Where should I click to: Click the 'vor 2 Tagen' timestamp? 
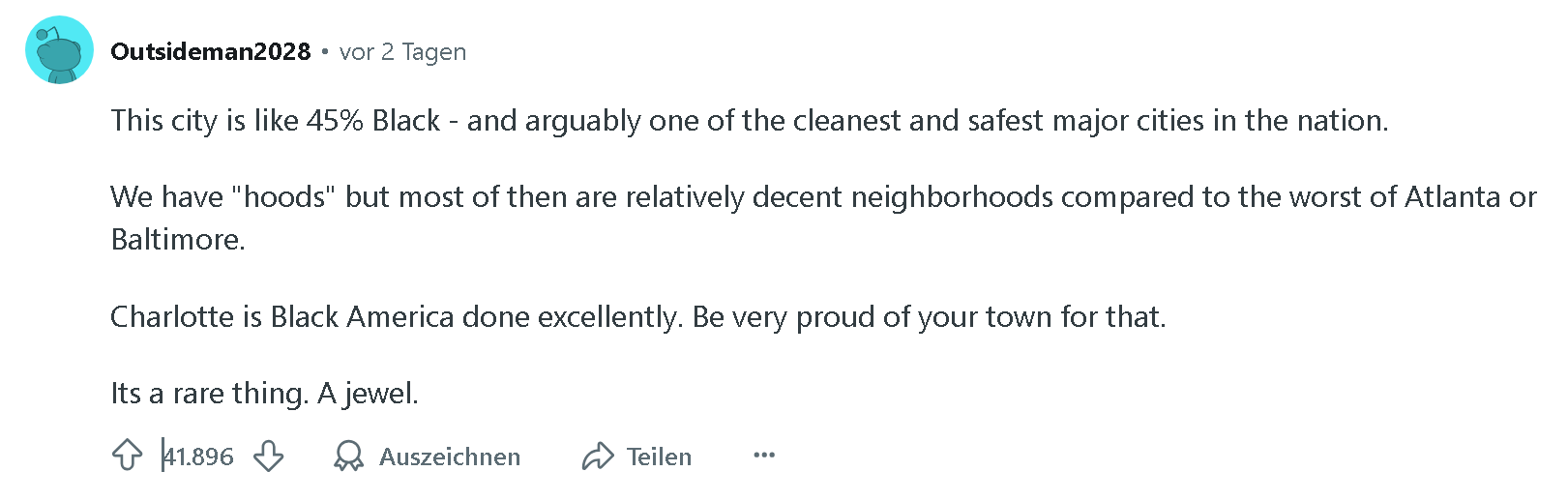click(402, 52)
